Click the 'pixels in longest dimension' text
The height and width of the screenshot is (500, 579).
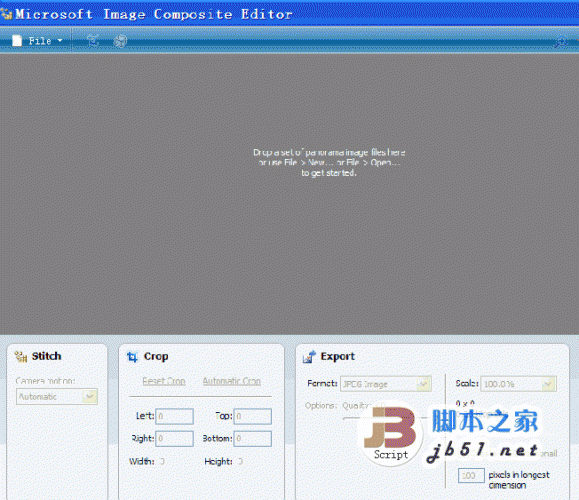tap(519, 480)
